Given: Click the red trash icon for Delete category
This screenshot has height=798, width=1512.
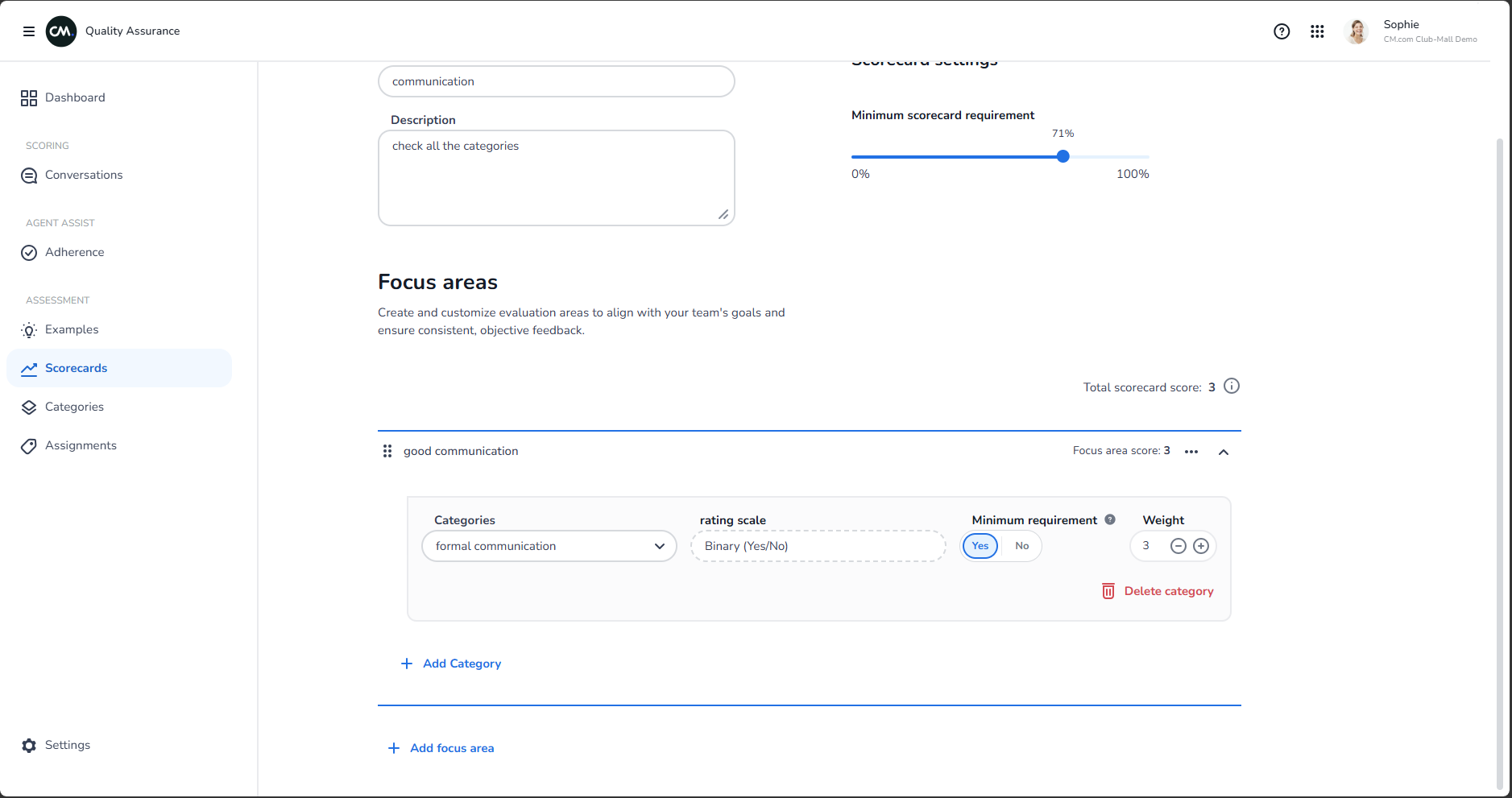Looking at the screenshot, I should point(1108,591).
